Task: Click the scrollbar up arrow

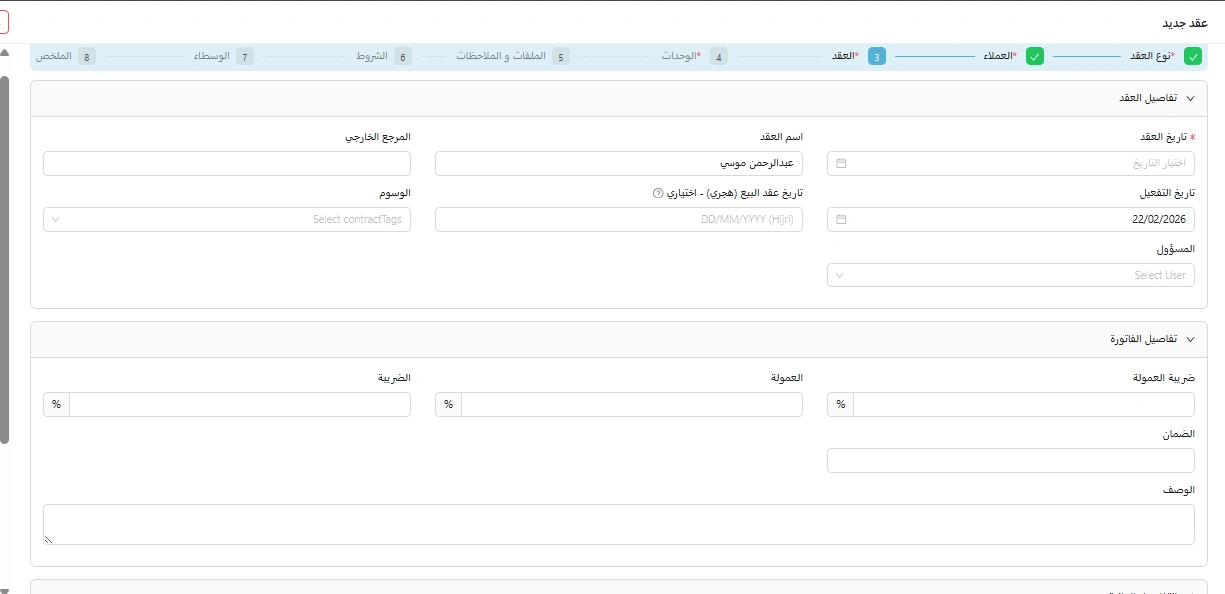Action: 5,52
